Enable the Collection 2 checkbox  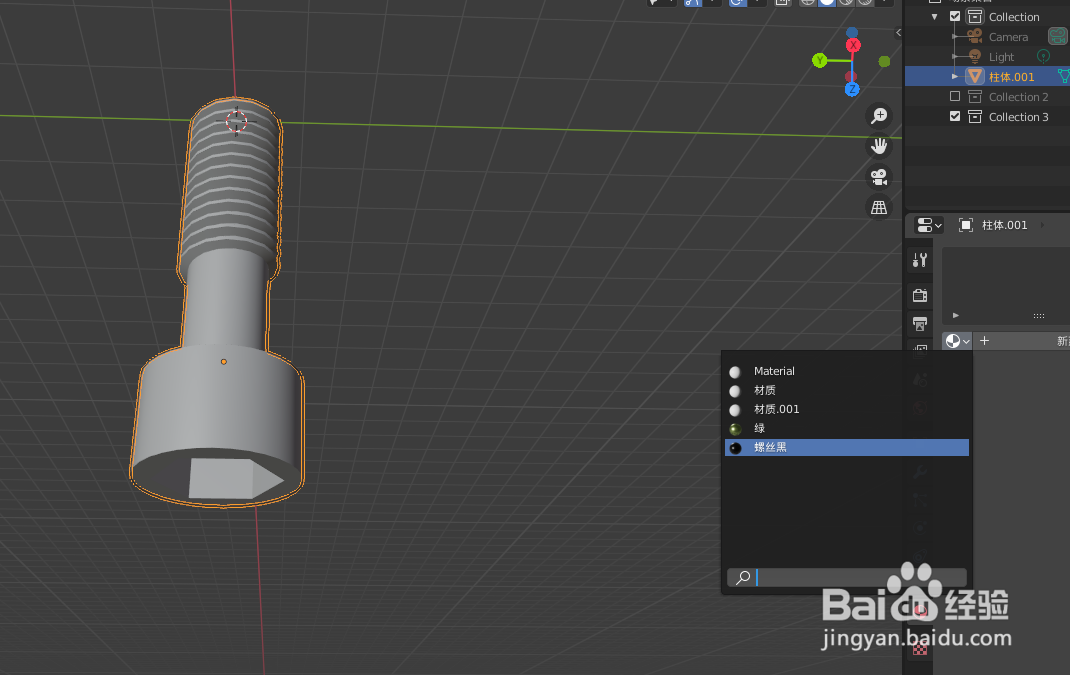tap(955, 96)
